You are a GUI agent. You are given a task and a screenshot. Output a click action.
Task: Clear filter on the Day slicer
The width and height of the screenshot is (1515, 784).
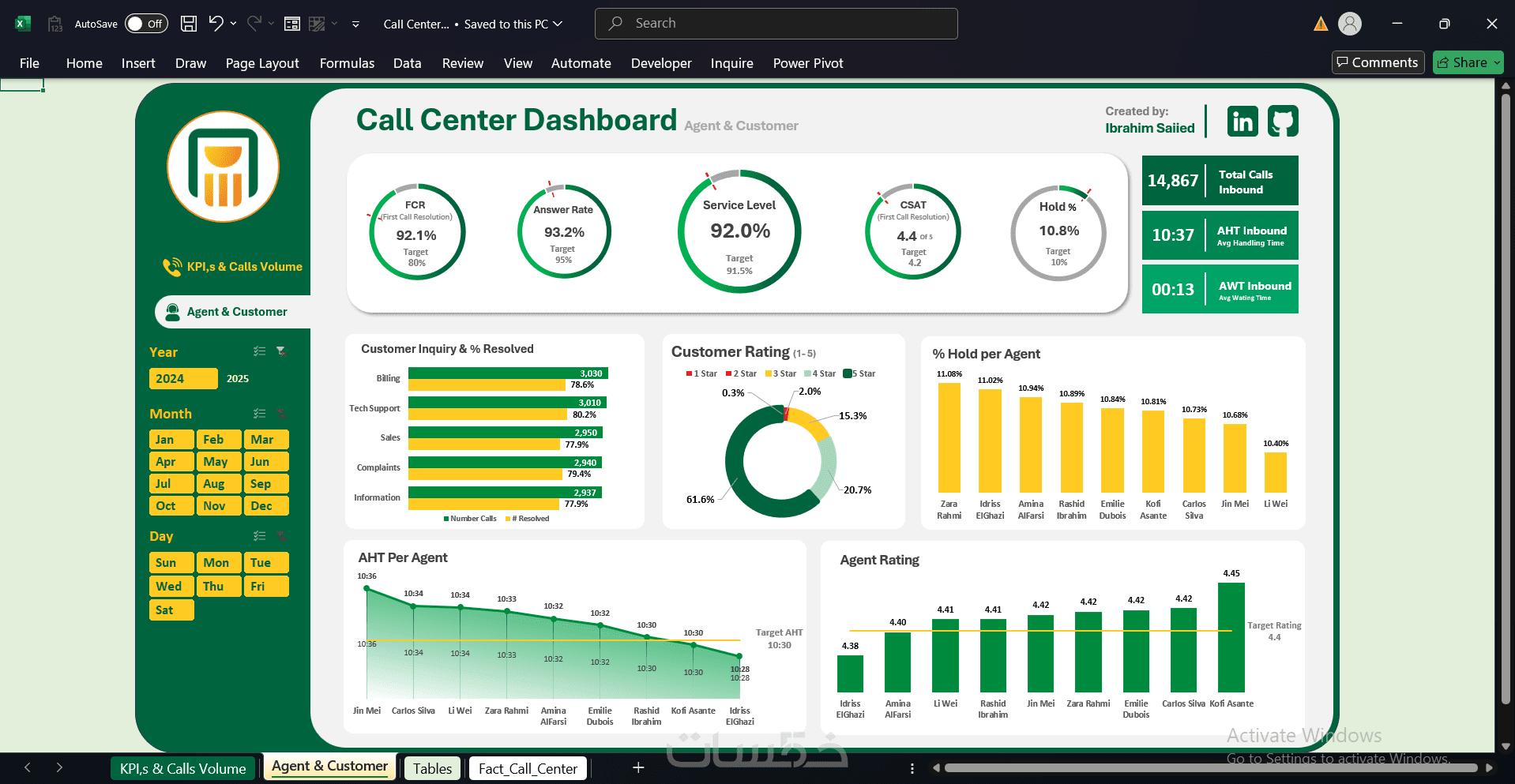(x=281, y=535)
